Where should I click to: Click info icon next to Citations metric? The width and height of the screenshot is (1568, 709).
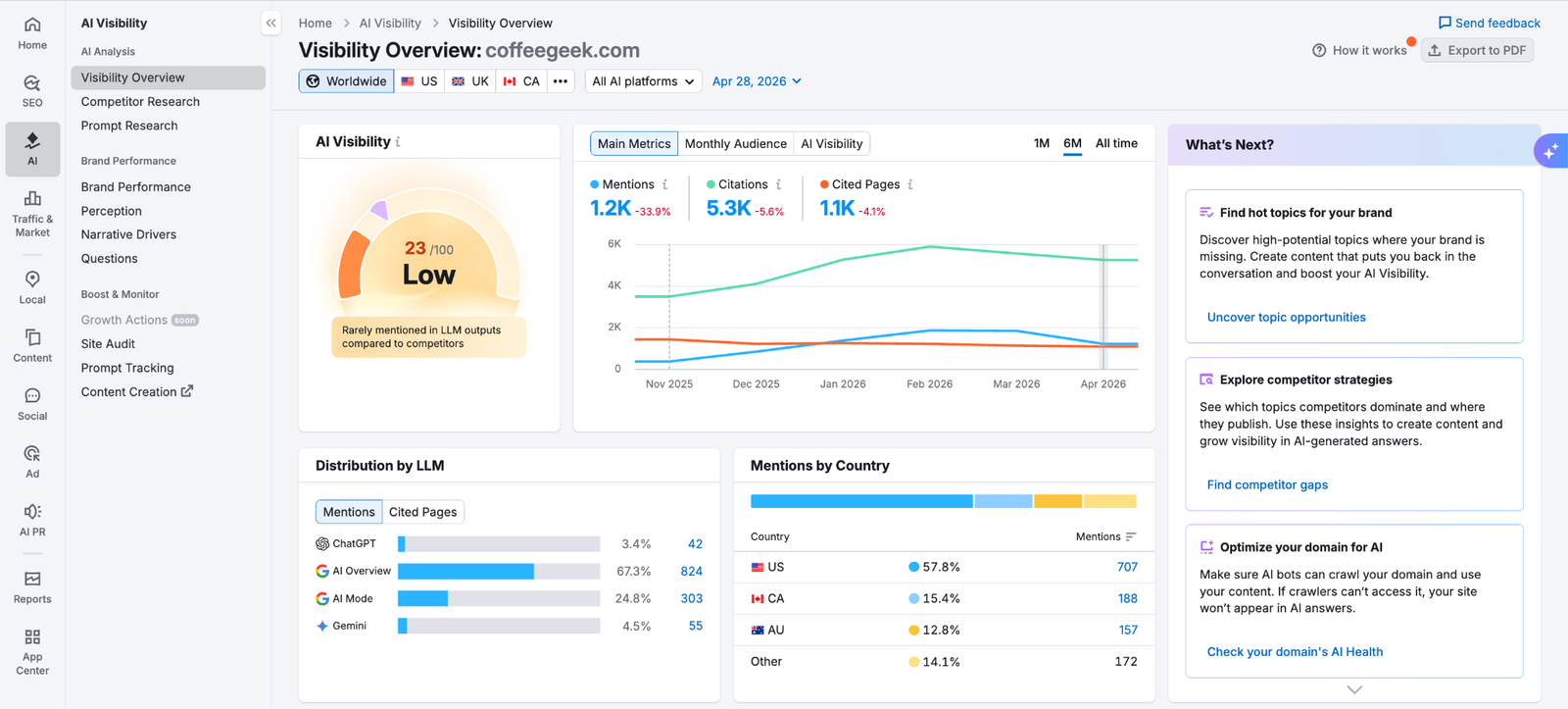pos(779,184)
